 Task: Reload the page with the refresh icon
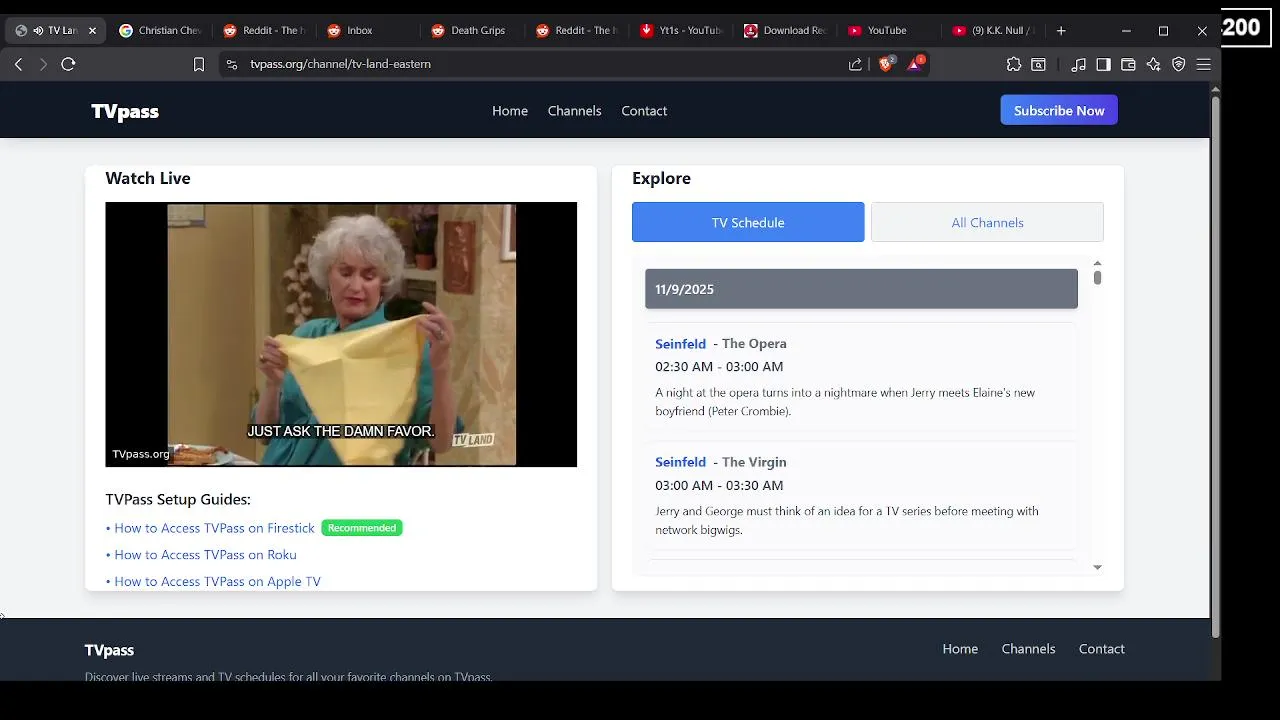[x=68, y=64]
